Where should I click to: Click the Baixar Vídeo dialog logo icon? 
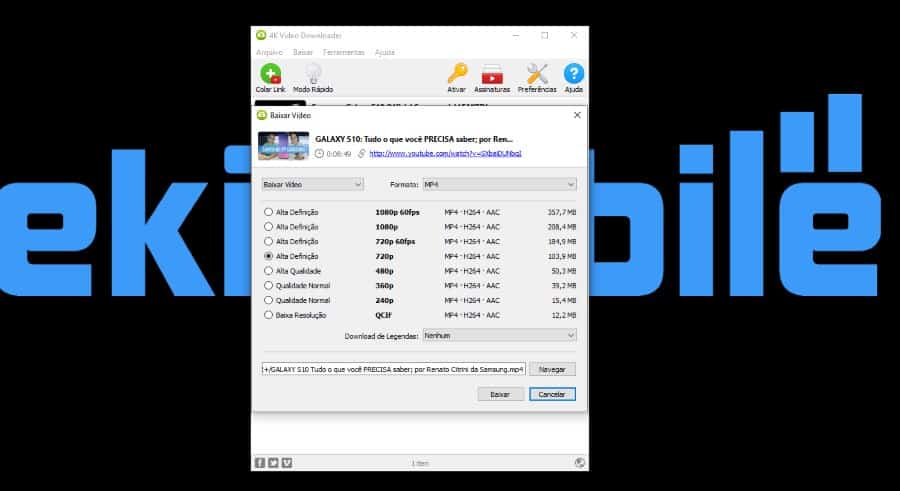pos(262,115)
